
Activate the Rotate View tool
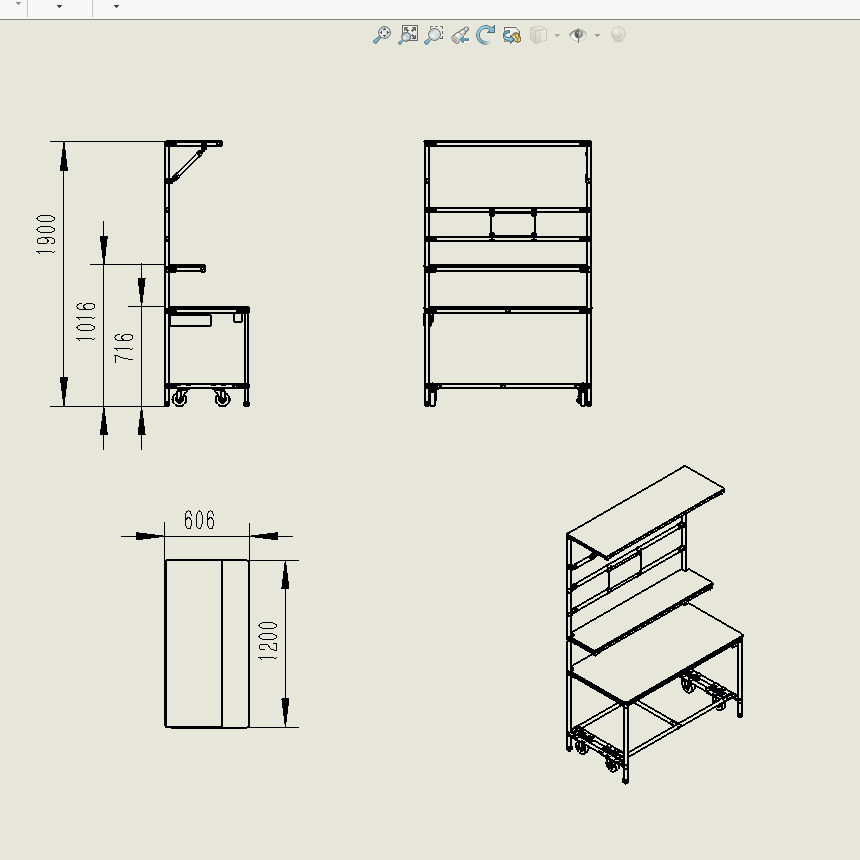click(485, 35)
